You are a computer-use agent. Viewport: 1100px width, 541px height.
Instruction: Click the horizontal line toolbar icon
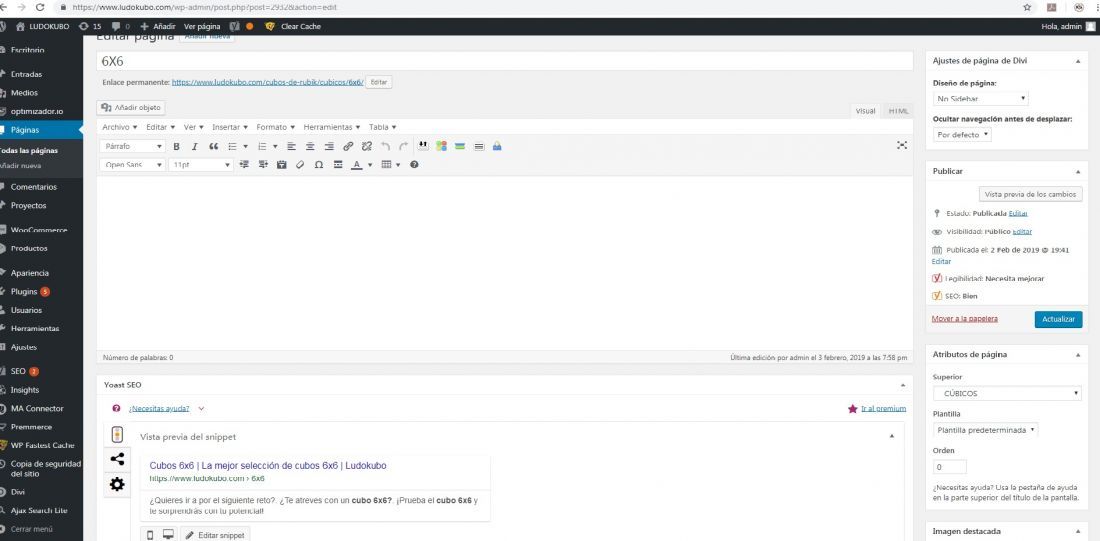[x=337, y=165]
